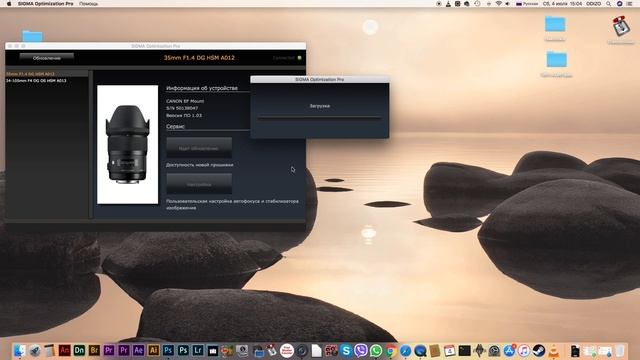Viewport: 640px width, 360px height.
Task: Open Calendar from the dock
Action: (x=449, y=350)
